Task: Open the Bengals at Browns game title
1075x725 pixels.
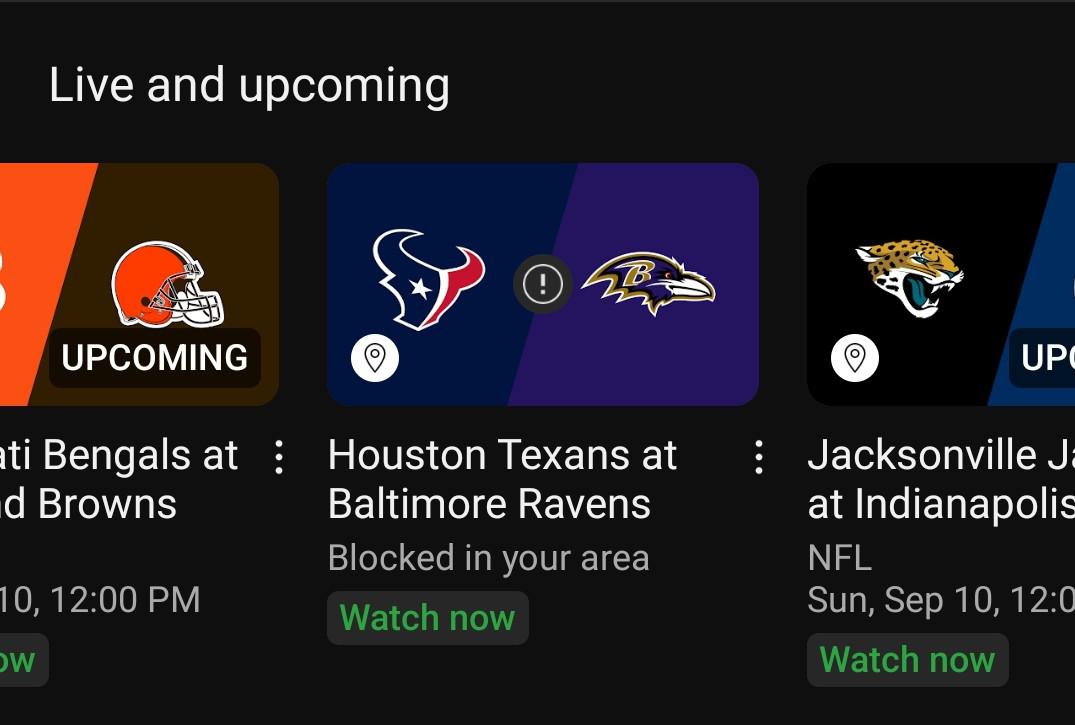Action: click(120, 480)
